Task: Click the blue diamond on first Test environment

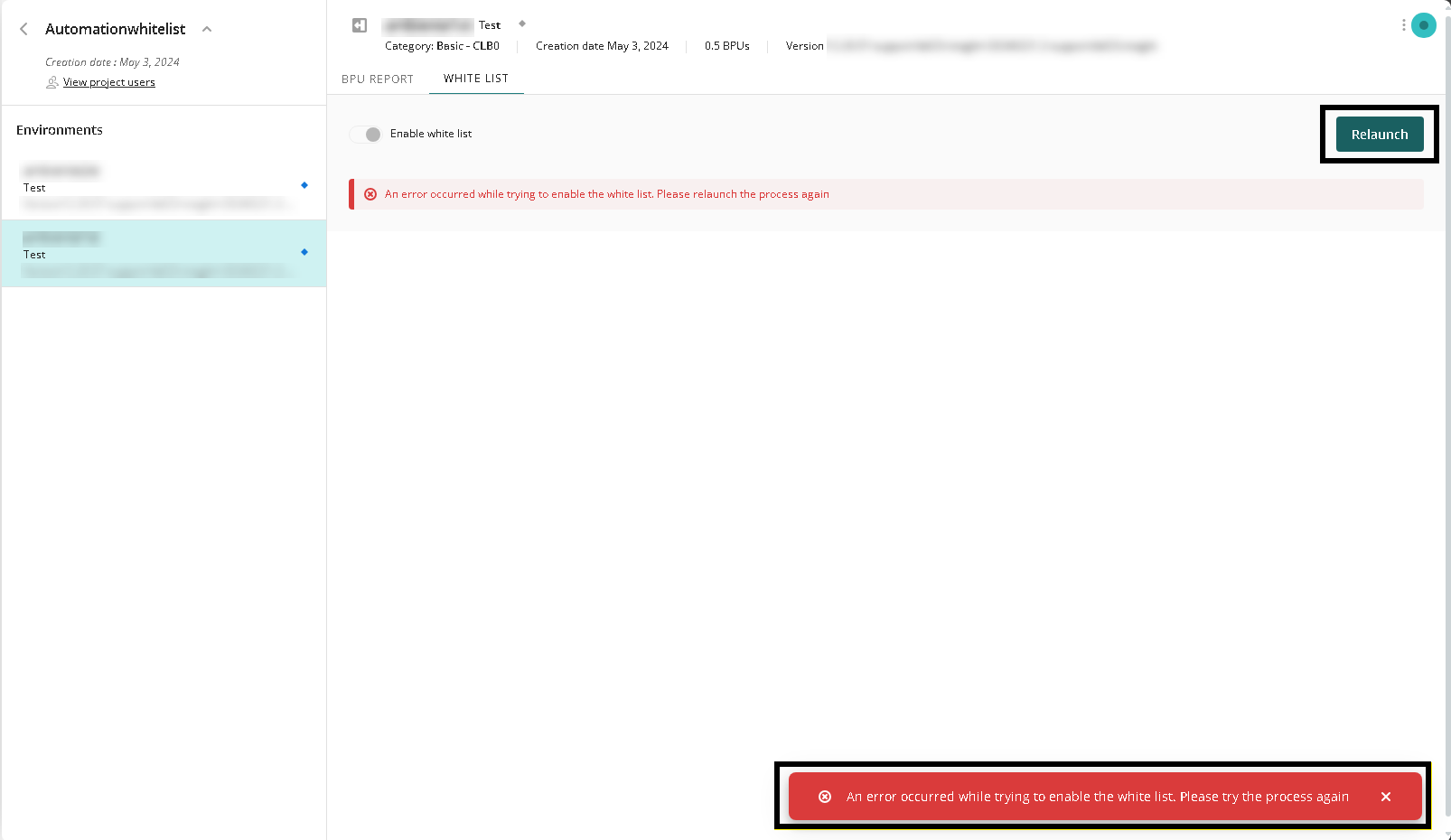Action: pyautogui.click(x=304, y=185)
